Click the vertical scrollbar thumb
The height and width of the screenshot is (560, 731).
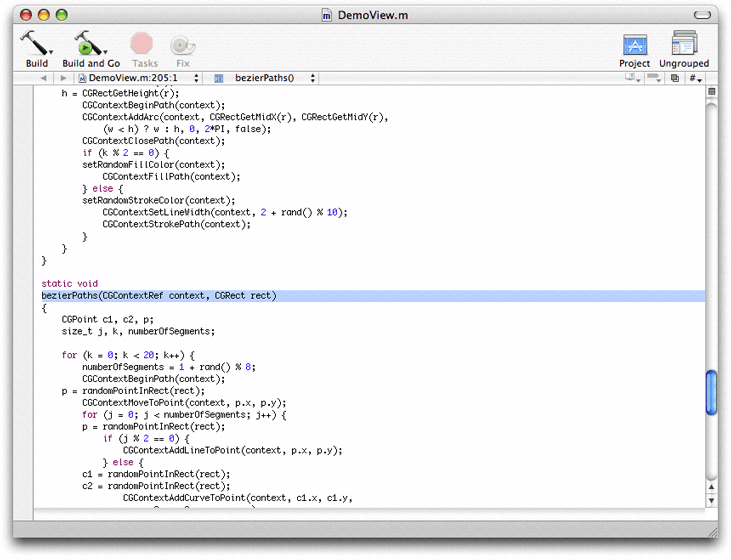click(x=712, y=390)
